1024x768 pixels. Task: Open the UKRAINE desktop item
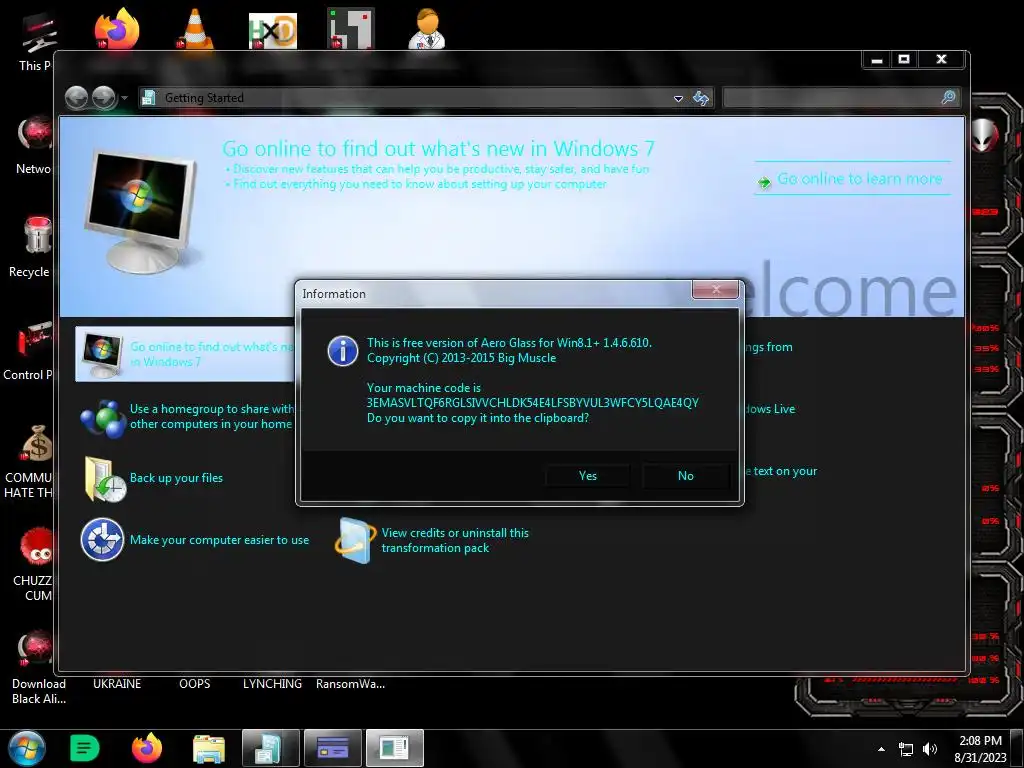pyautogui.click(x=117, y=684)
